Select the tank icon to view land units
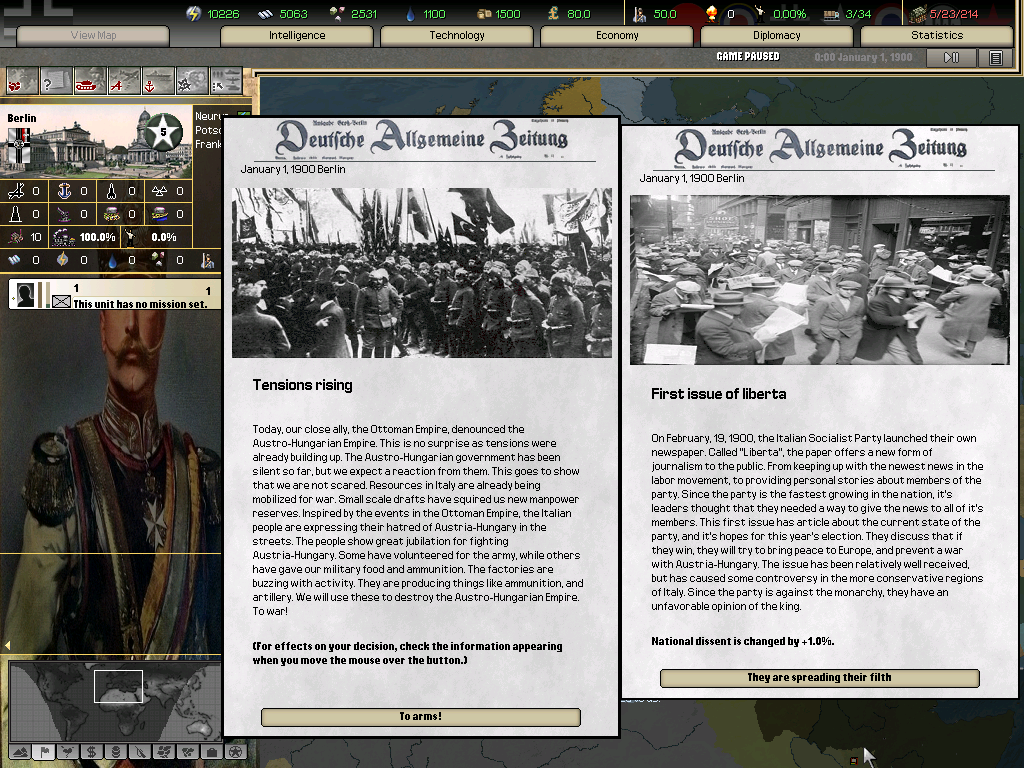 (89, 78)
